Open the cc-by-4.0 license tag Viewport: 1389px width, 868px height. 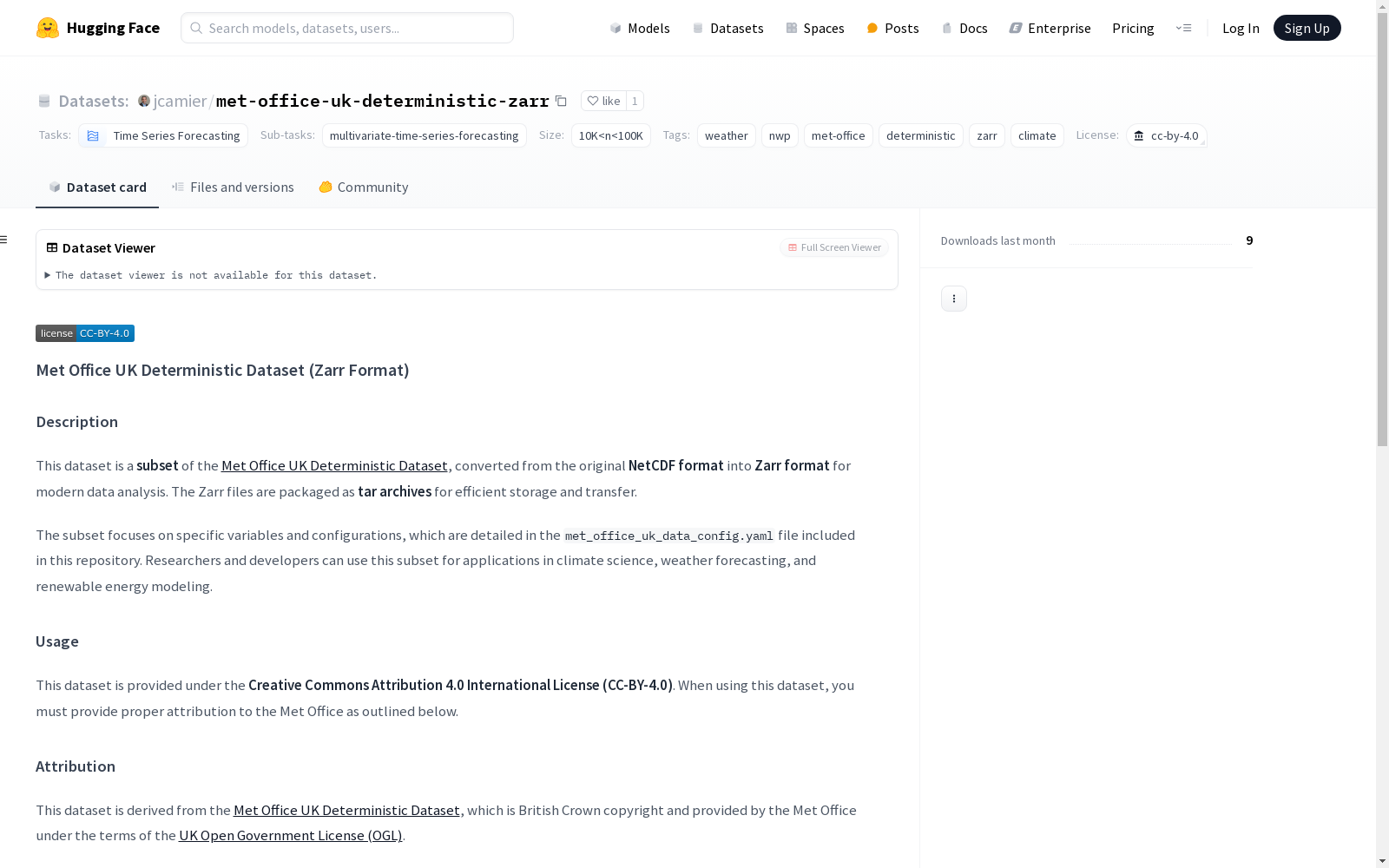coord(1167,135)
